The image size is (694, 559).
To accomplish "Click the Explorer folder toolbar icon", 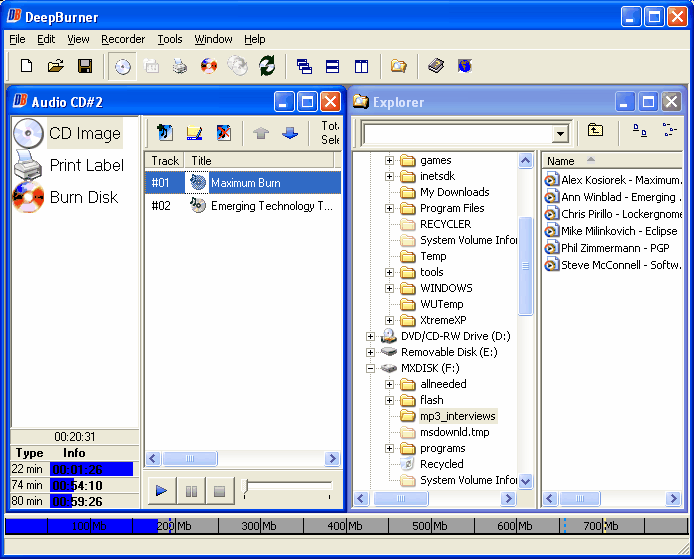I will (x=398, y=66).
